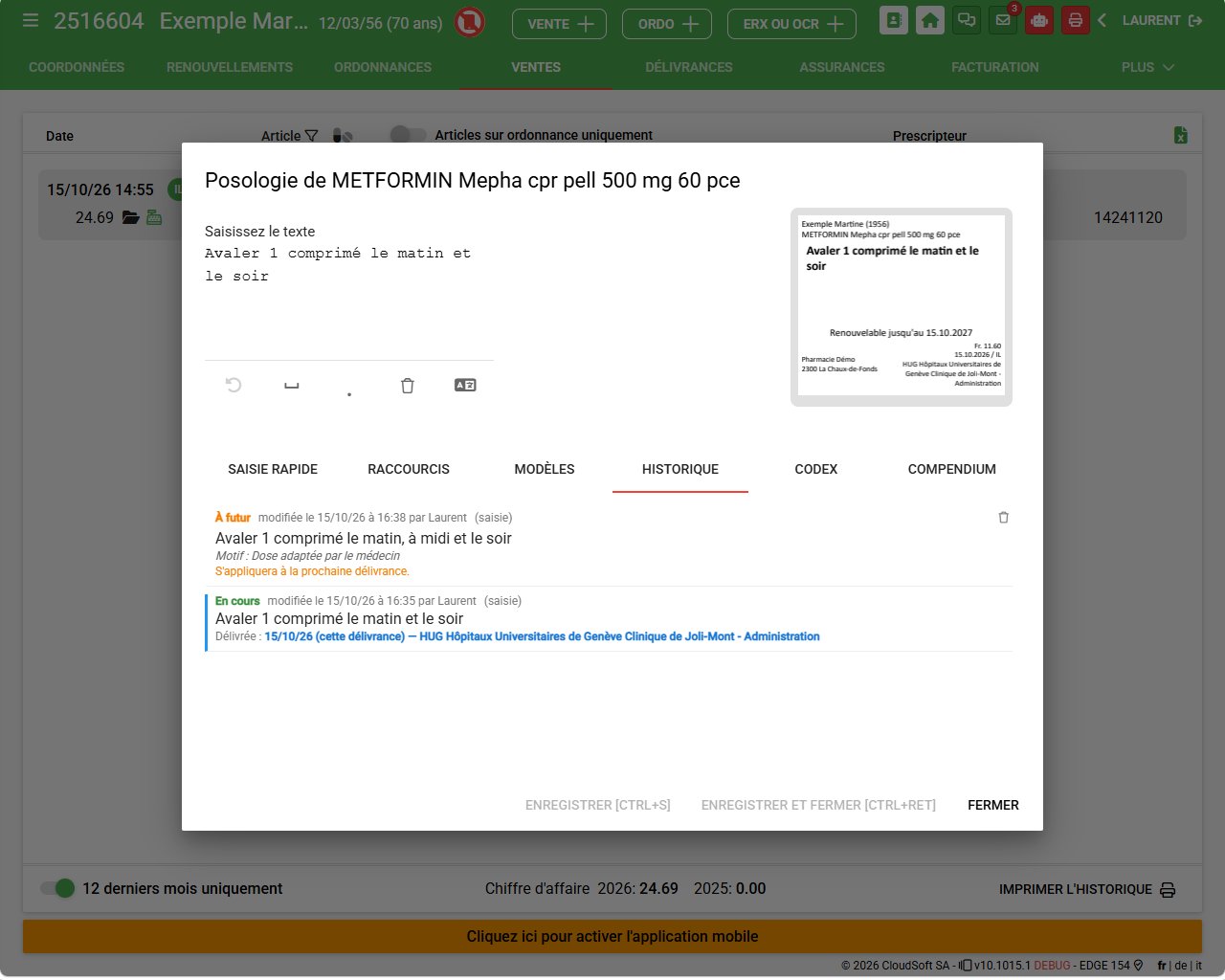Click ENREGISTRER ET FERMER [CTRL+RET]

pos(818,805)
